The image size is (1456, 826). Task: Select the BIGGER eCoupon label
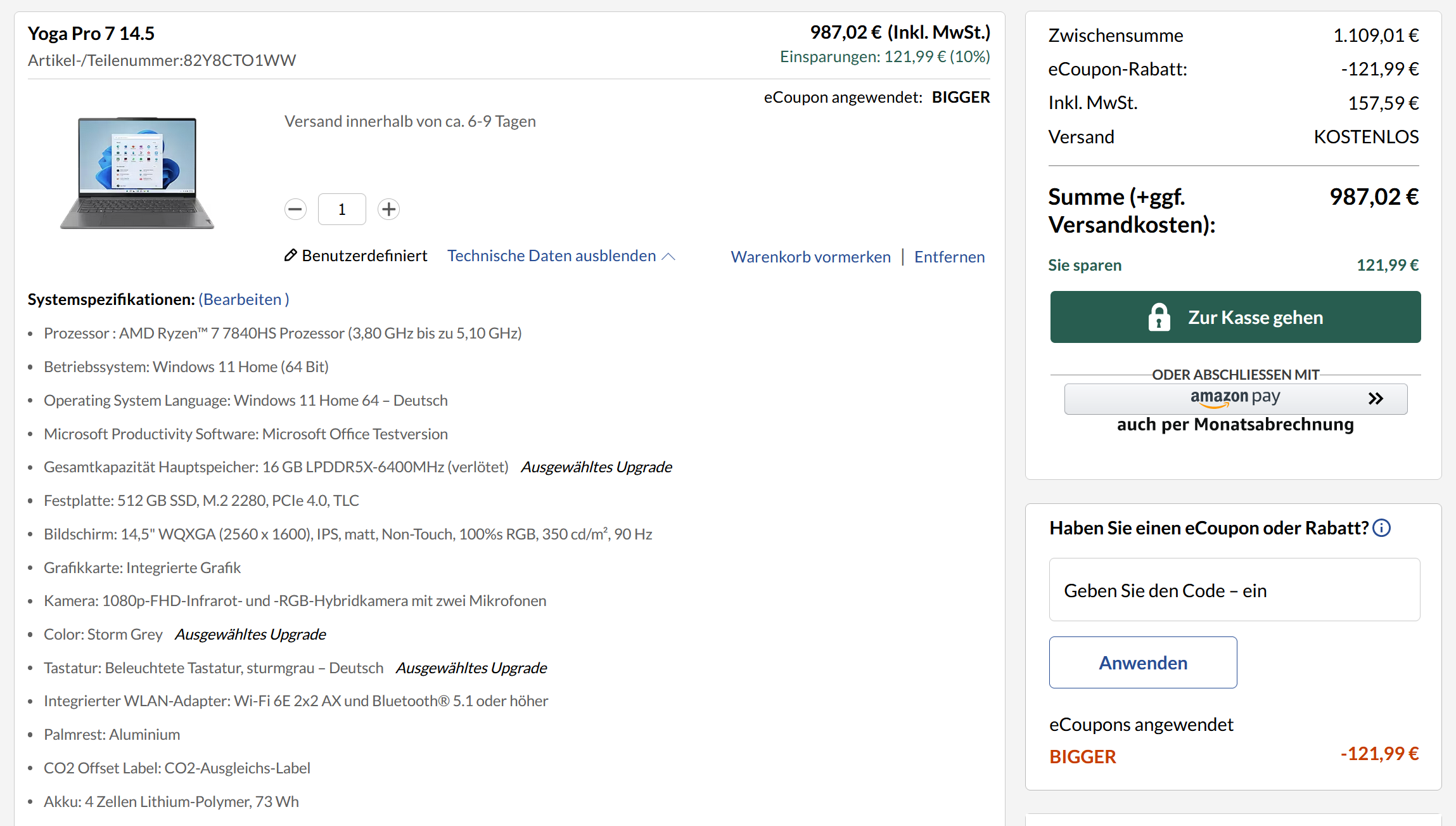(x=1083, y=756)
